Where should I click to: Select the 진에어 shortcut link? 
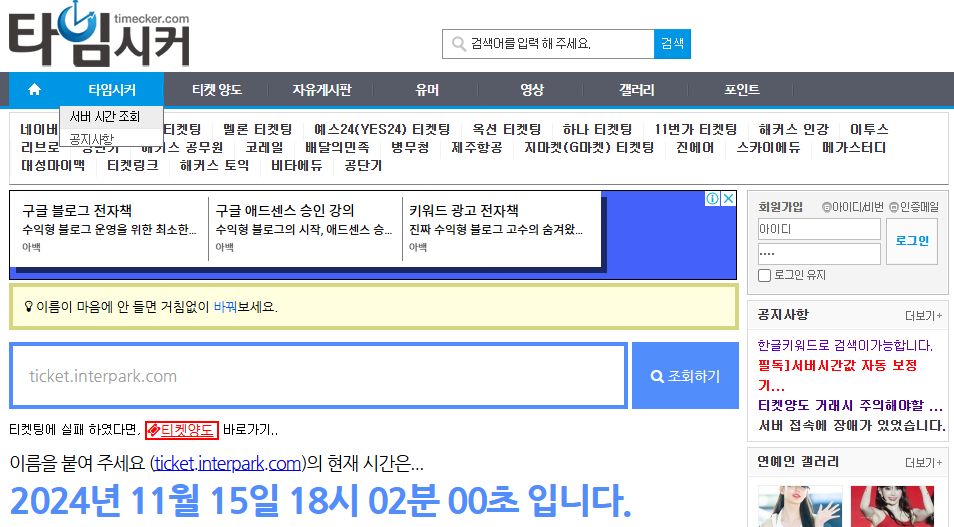pos(695,148)
